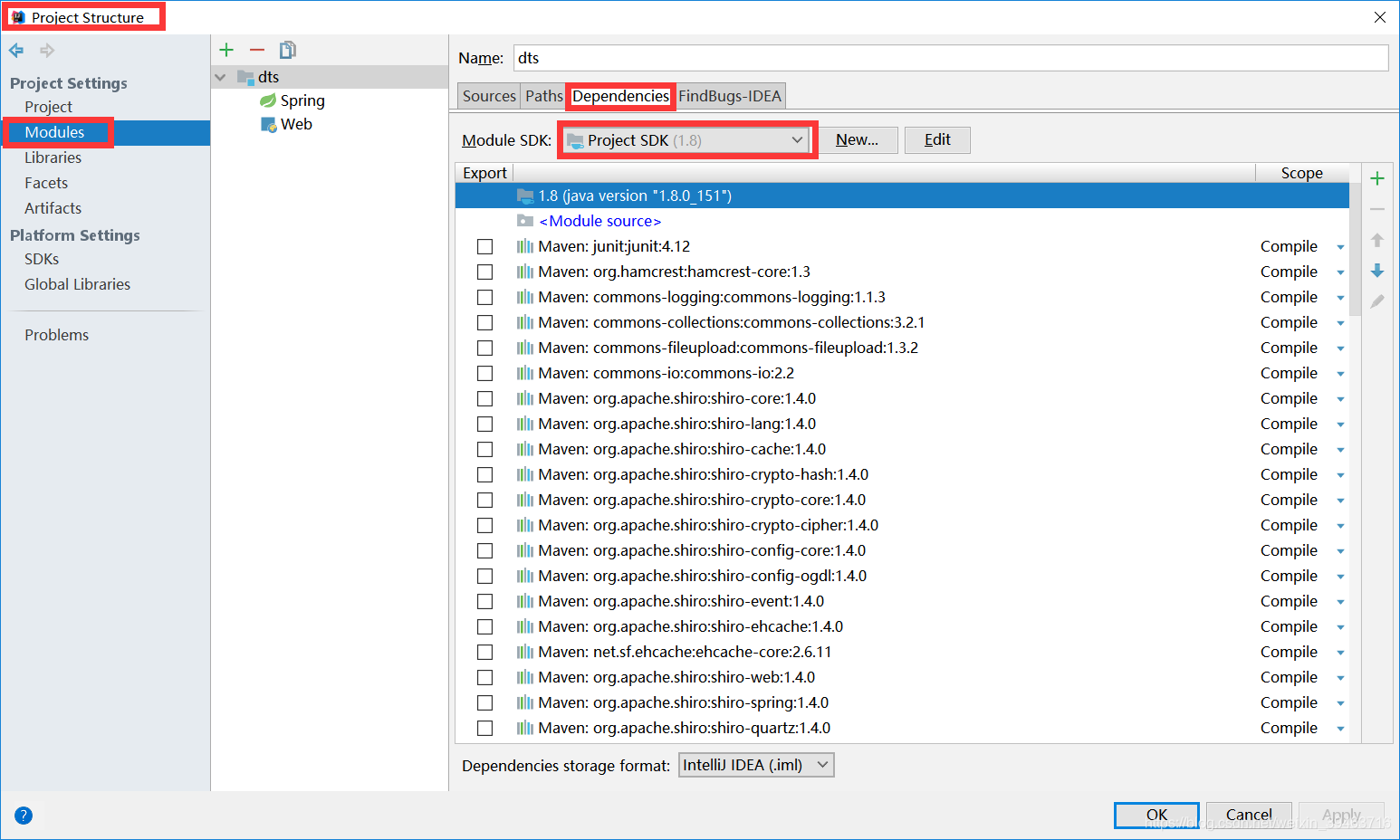Click the library icon of ehcache-core:2.6.11
The image size is (1400, 840).
click(x=525, y=652)
